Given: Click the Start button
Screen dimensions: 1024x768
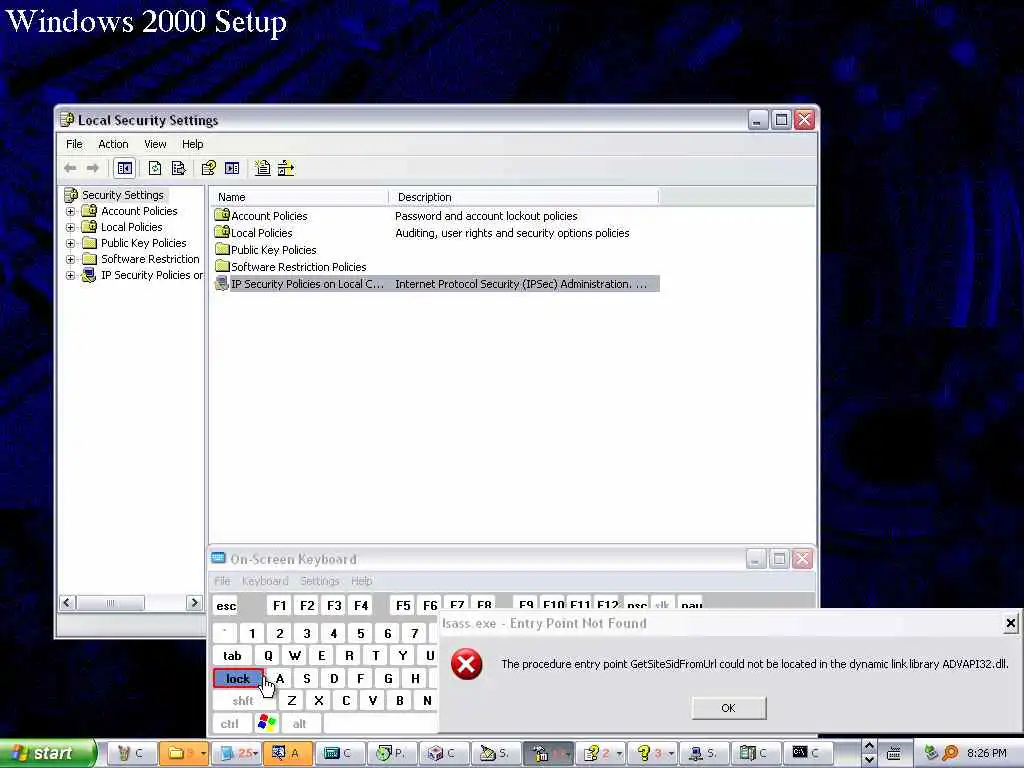Looking at the screenshot, I should 47,753.
